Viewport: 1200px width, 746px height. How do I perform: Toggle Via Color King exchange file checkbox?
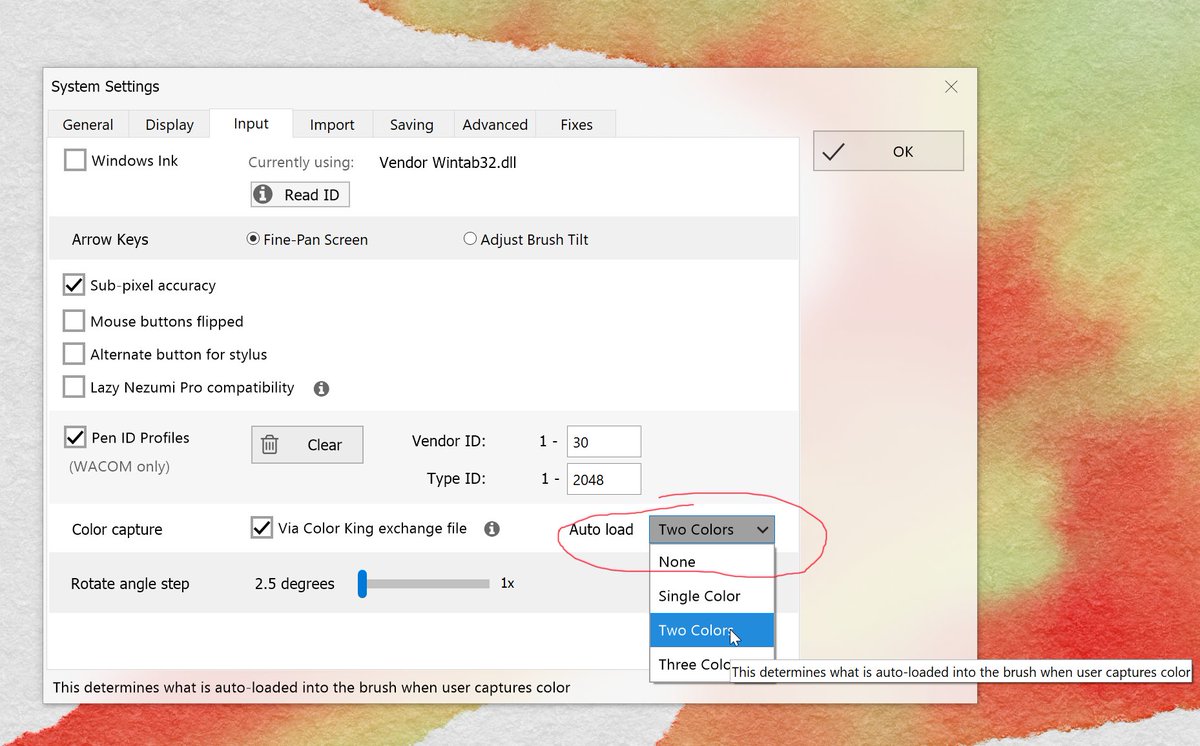pyautogui.click(x=261, y=528)
